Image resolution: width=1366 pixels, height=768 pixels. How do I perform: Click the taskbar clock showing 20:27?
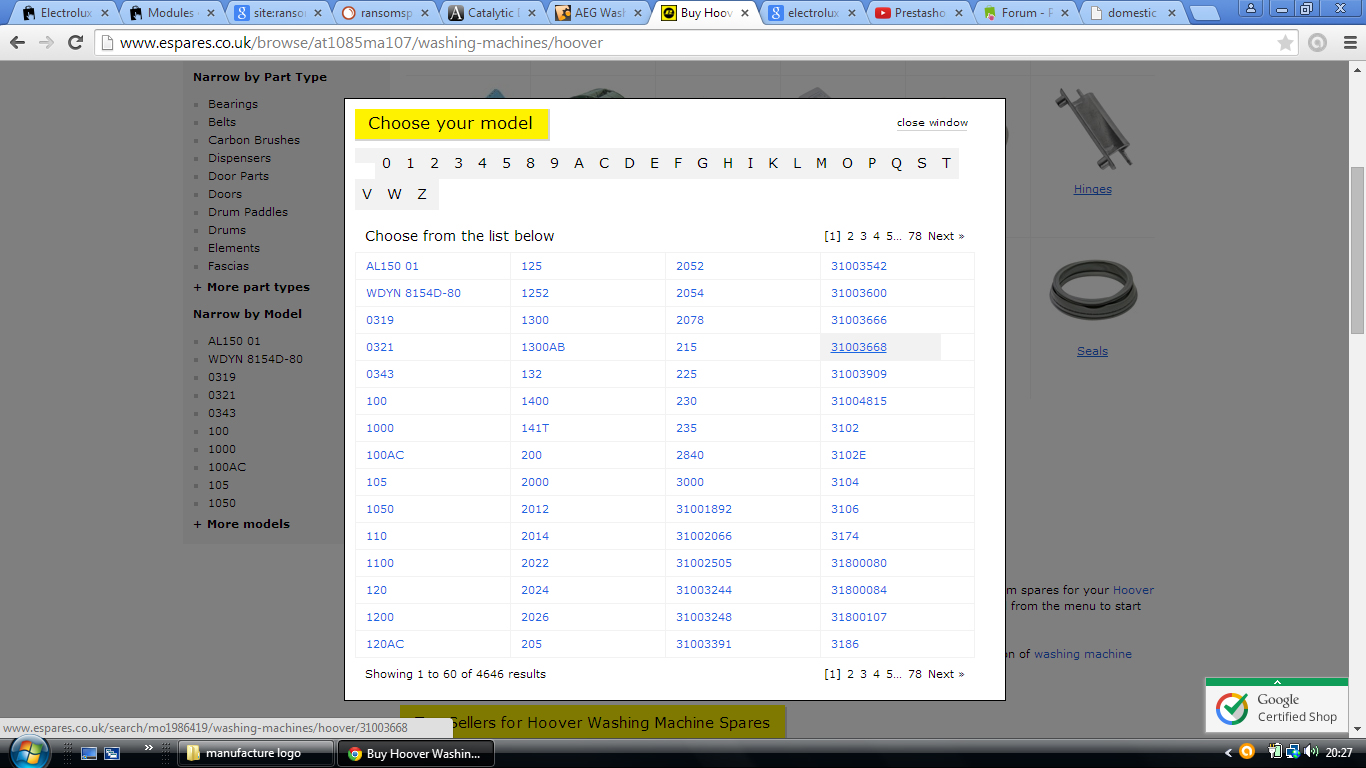(x=1339, y=753)
